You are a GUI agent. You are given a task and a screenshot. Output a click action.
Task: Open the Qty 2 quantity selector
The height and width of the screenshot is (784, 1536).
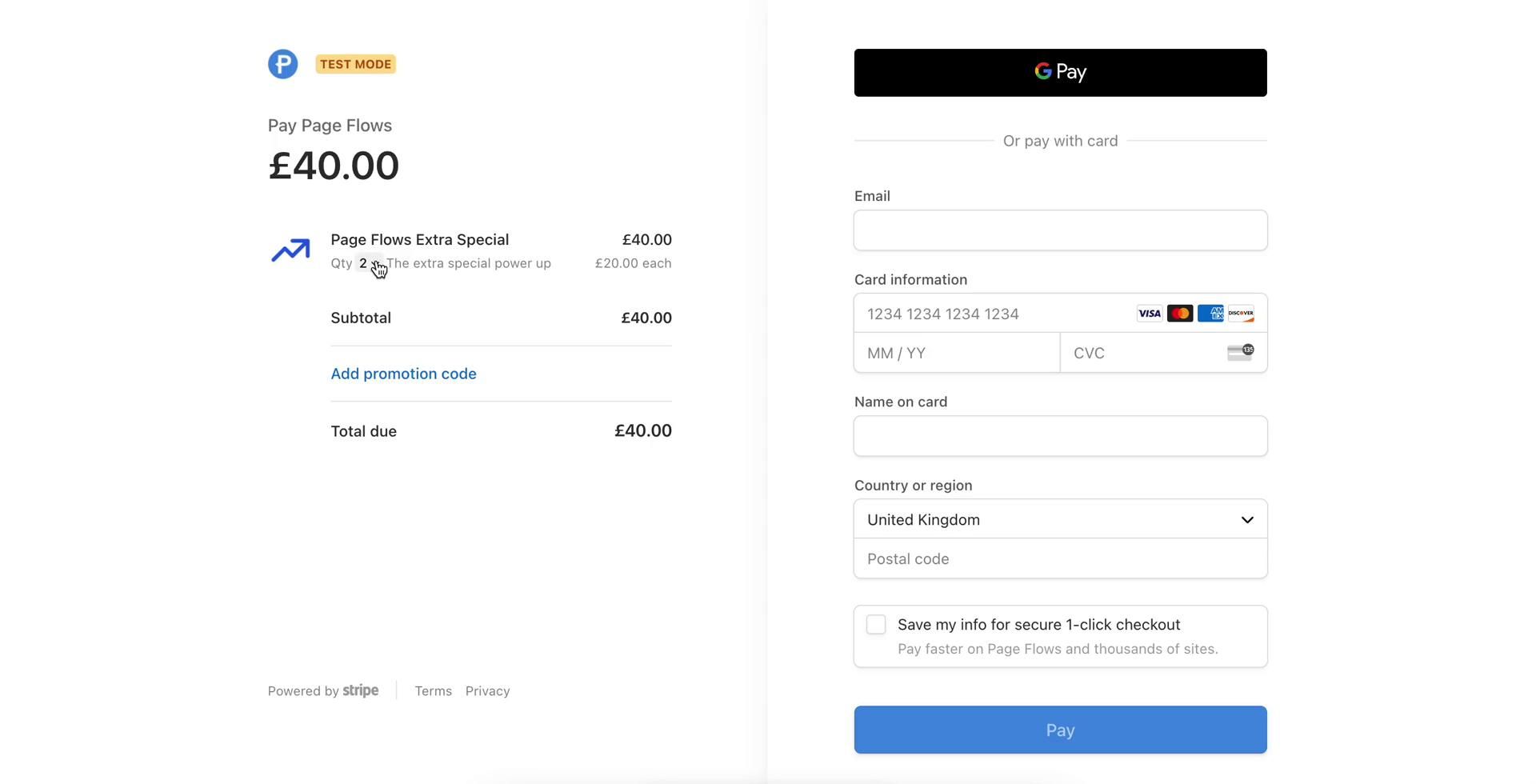click(x=367, y=263)
